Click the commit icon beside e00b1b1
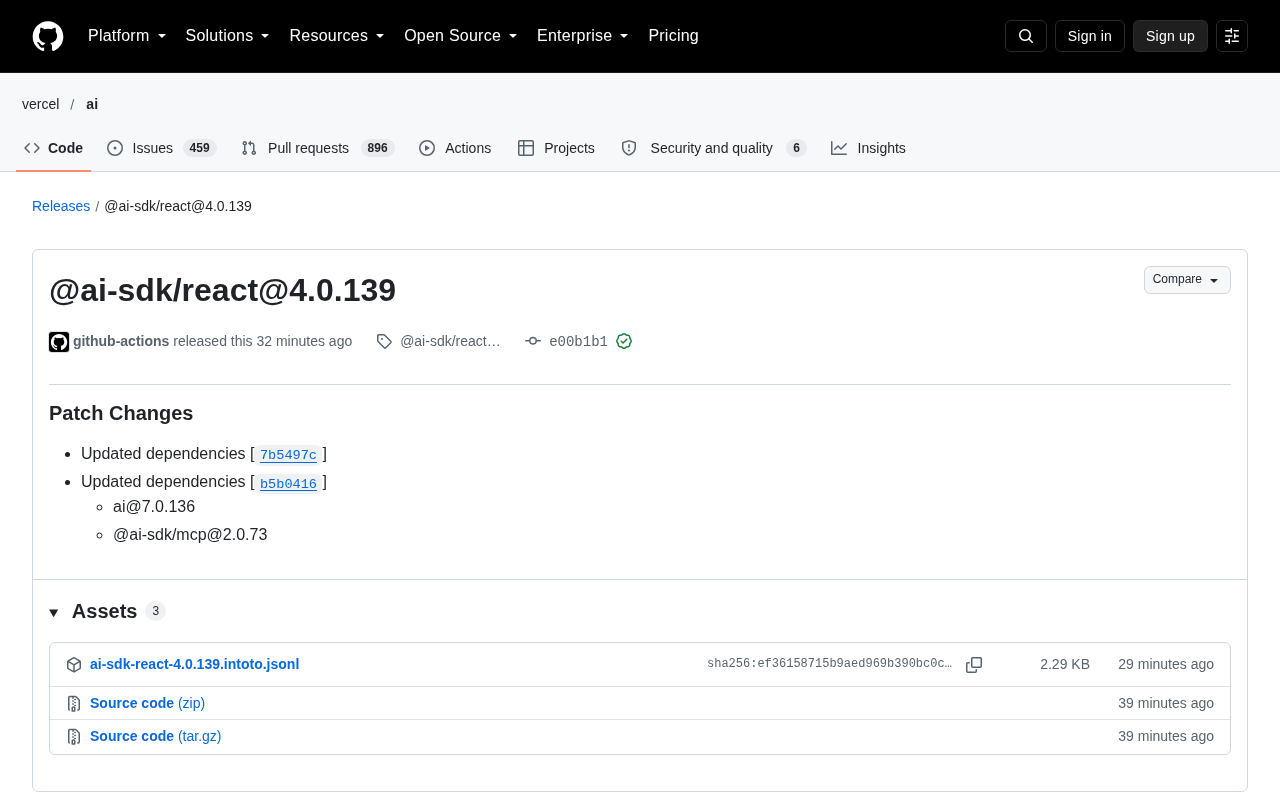Image resolution: width=1280 pixels, height=800 pixels. click(x=533, y=341)
